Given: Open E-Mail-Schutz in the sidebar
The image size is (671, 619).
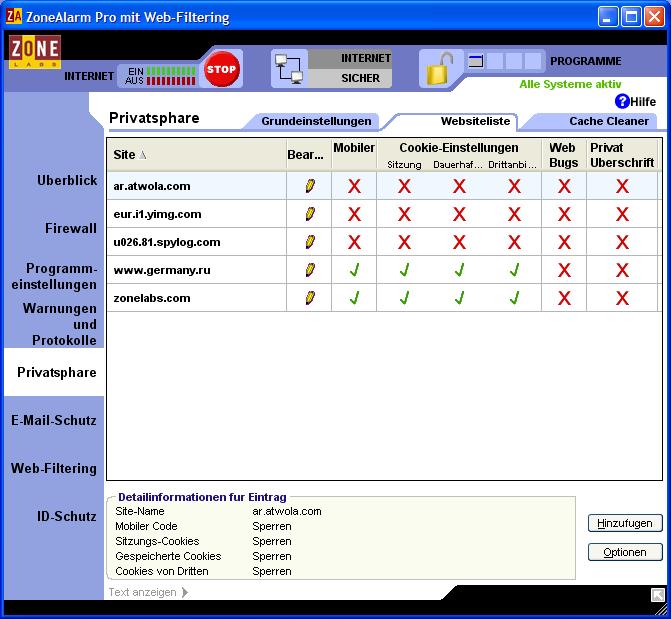Looking at the screenshot, I should click(x=54, y=420).
